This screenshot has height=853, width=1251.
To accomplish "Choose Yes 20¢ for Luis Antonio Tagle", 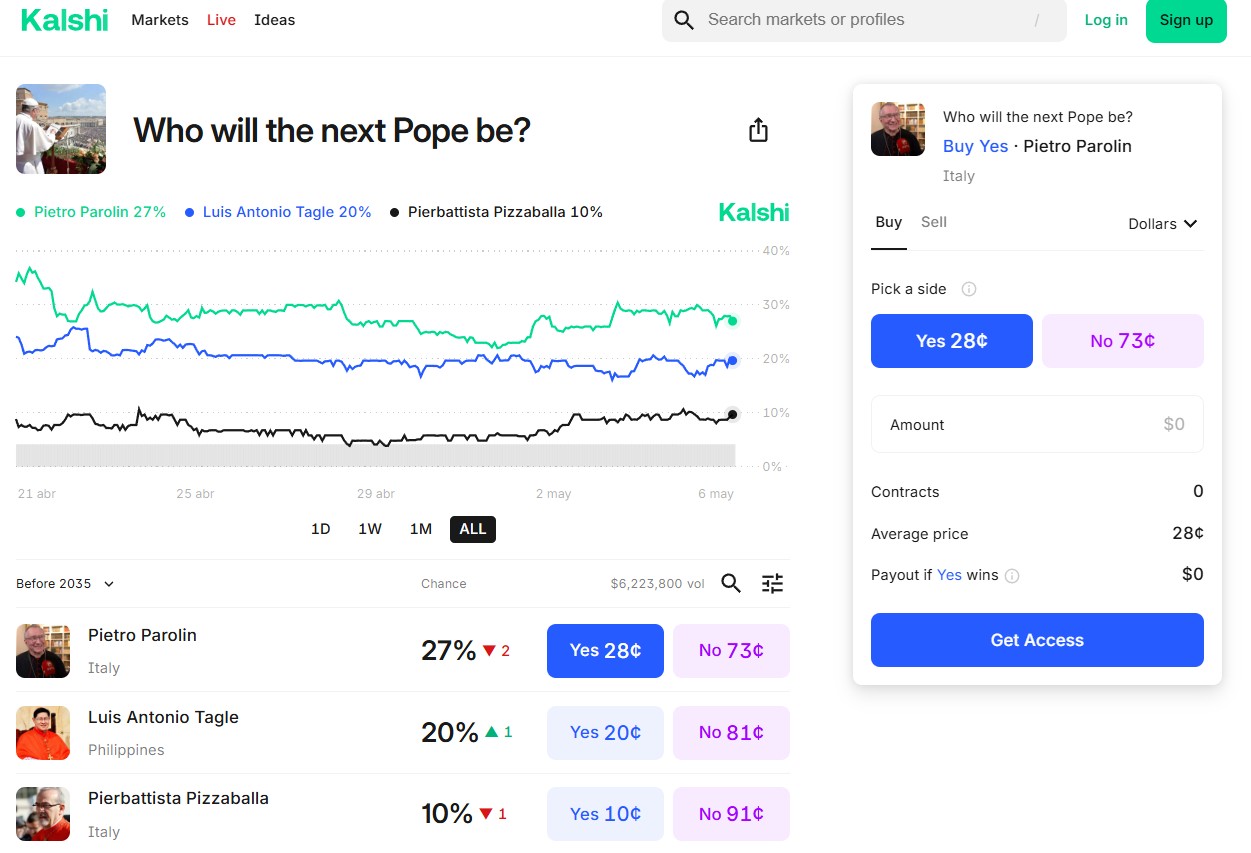I will (x=605, y=733).
